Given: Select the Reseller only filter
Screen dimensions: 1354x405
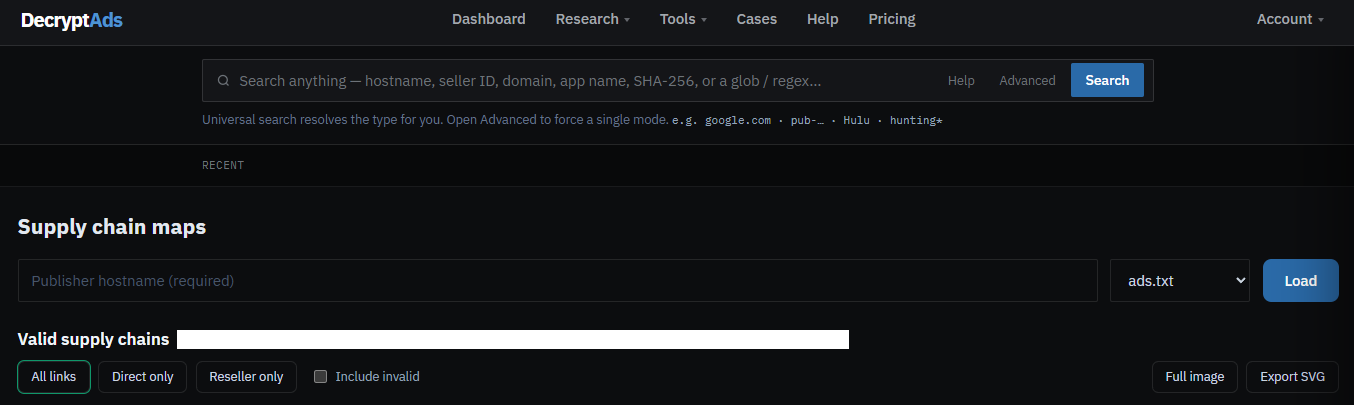Looking at the screenshot, I should coord(246,377).
